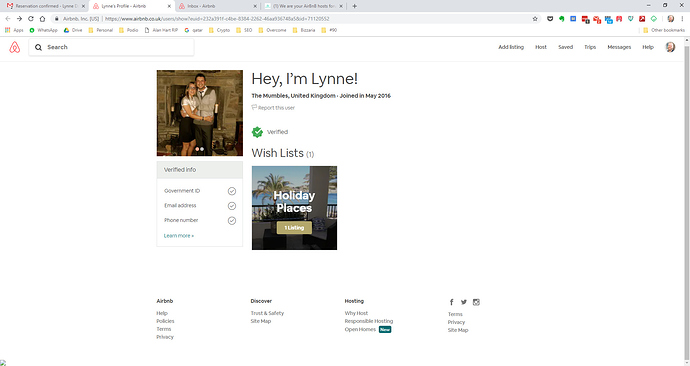
Task: Click the browser back arrow
Action: coord(7,18)
